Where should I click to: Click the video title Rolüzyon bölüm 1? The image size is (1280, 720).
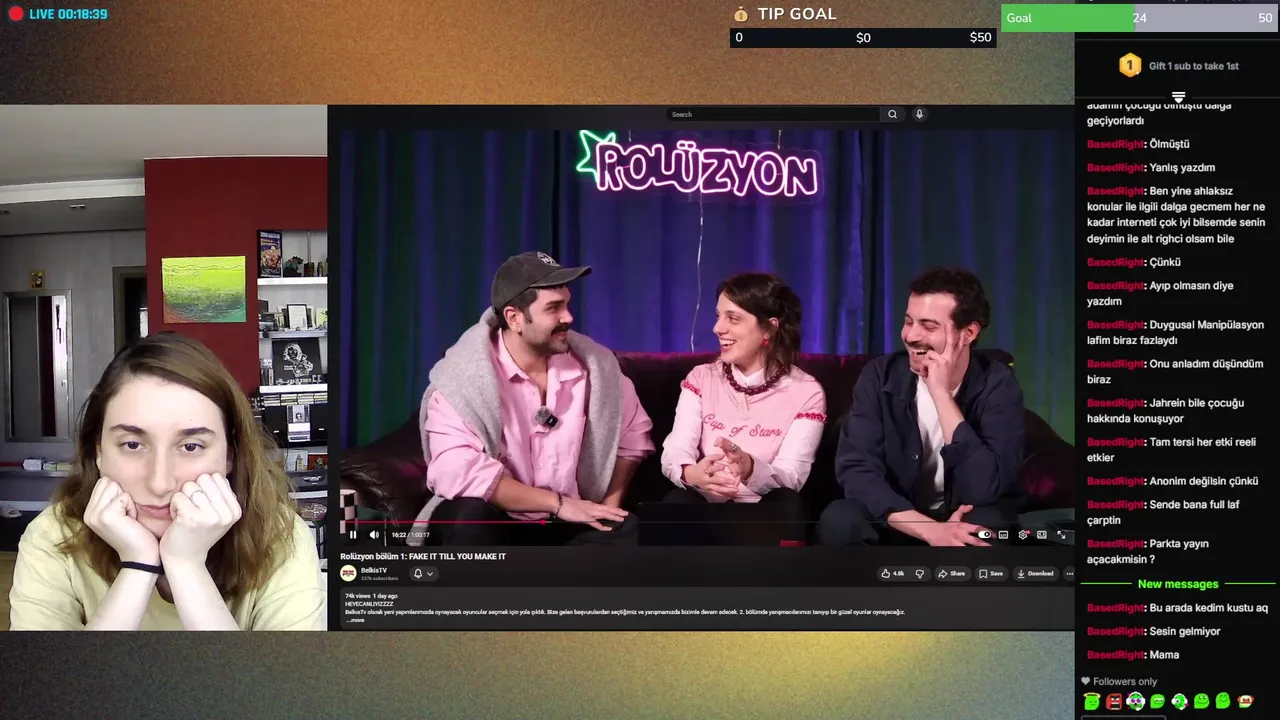pyautogui.click(x=423, y=556)
